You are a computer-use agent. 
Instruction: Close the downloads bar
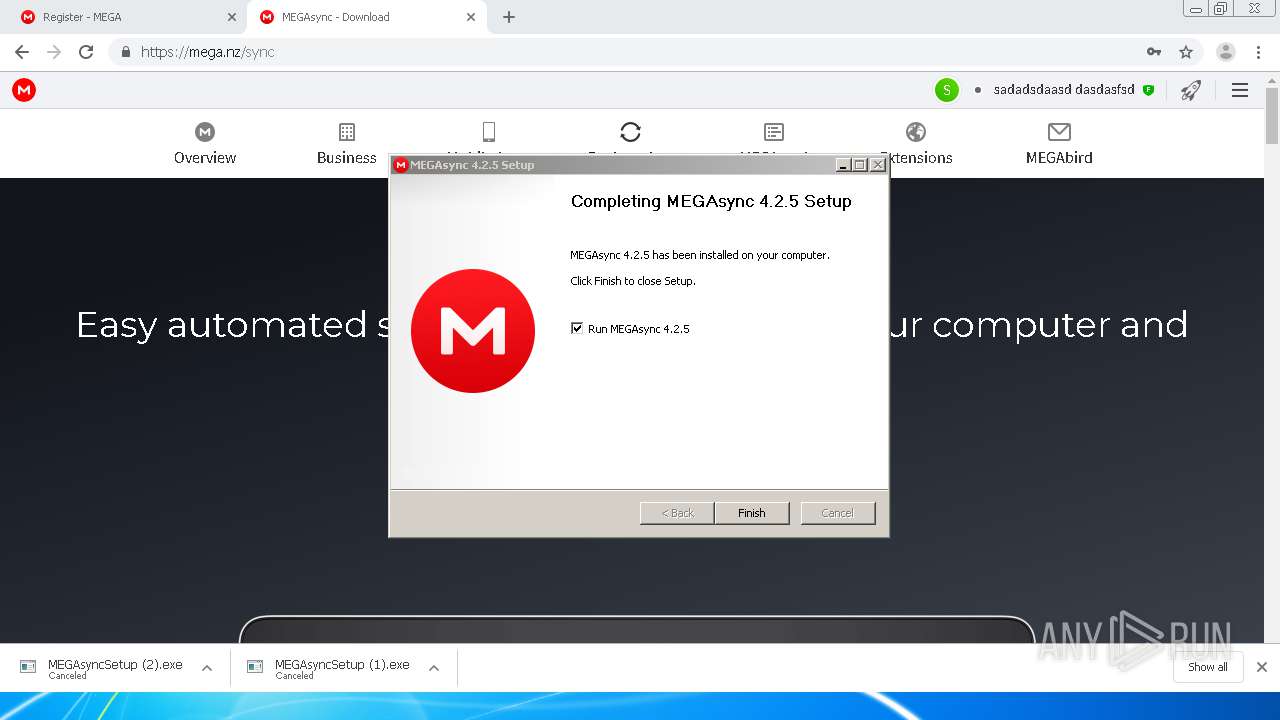point(1262,667)
